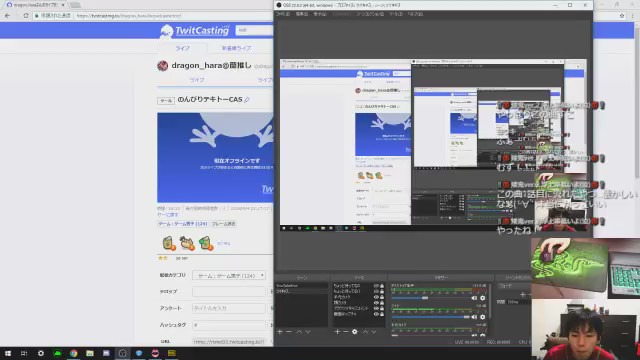The width and height of the screenshot is (640, 360).
Task: Switch to the ライブ tab on TwitCasting
Action: pos(182,48)
